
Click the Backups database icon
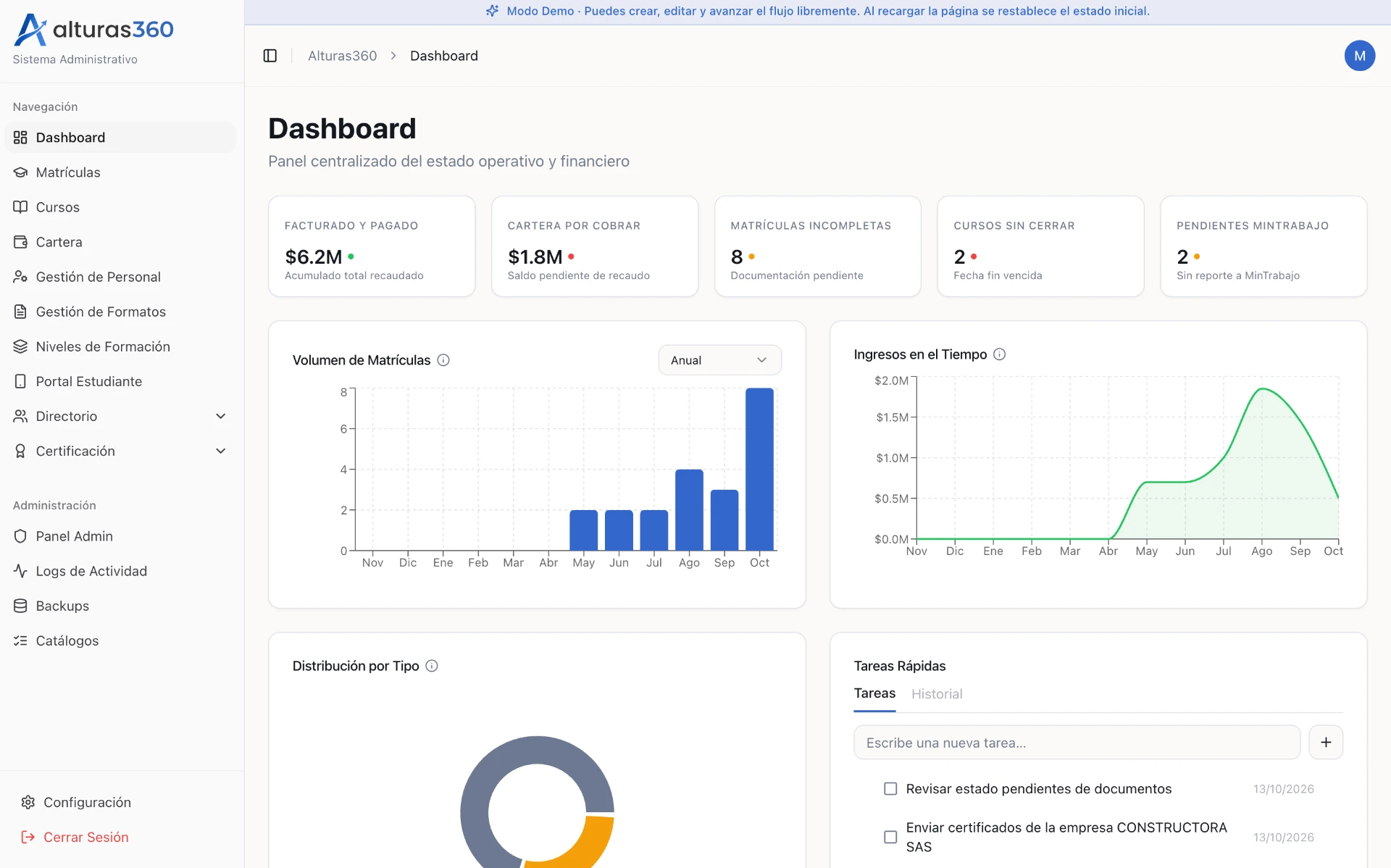tap(20, 606)
